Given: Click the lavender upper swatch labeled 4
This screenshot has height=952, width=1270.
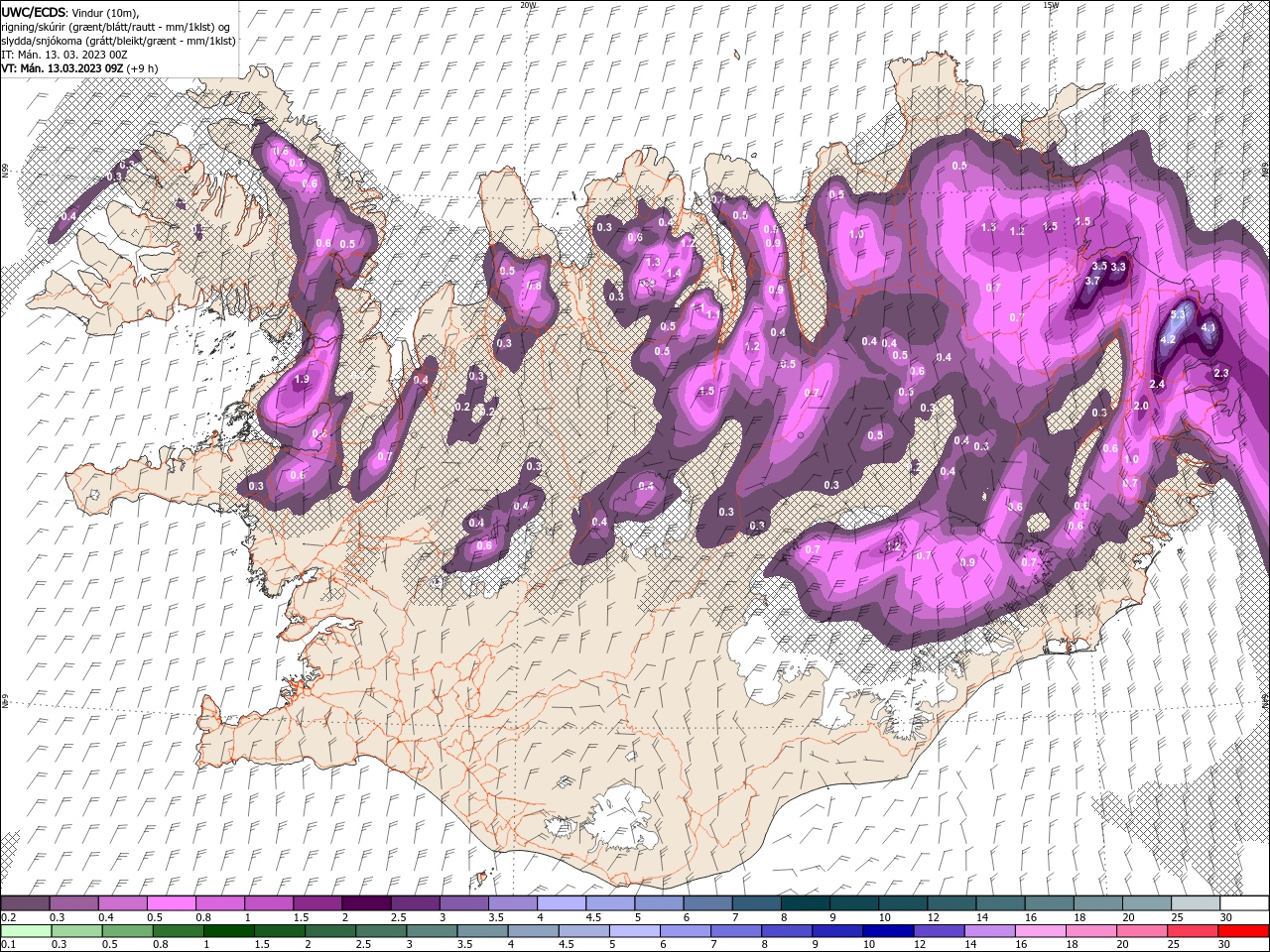Looking at the screenshot, I should (x=562, y=903).
